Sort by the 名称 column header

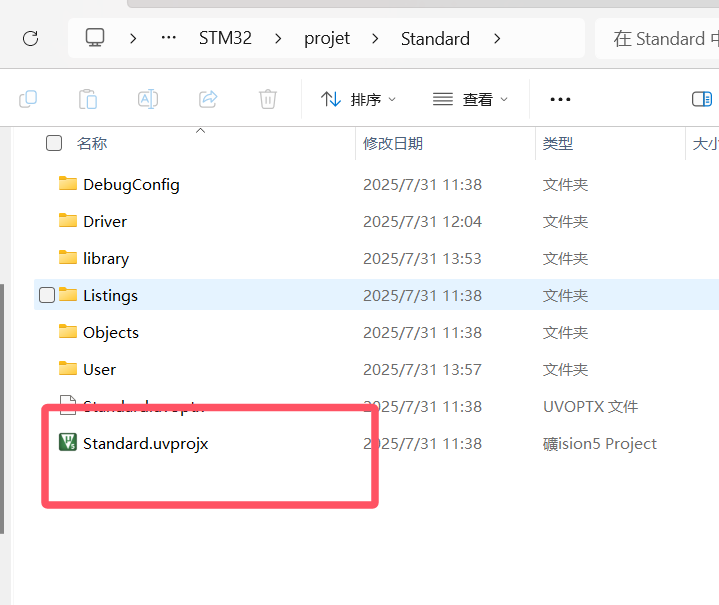[x=92, y=144]
